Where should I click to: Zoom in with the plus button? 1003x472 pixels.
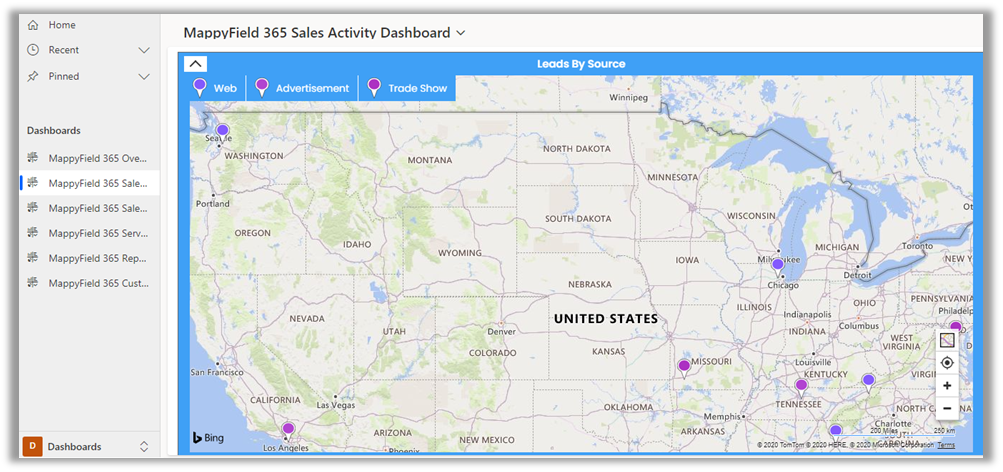click(947, 386)
